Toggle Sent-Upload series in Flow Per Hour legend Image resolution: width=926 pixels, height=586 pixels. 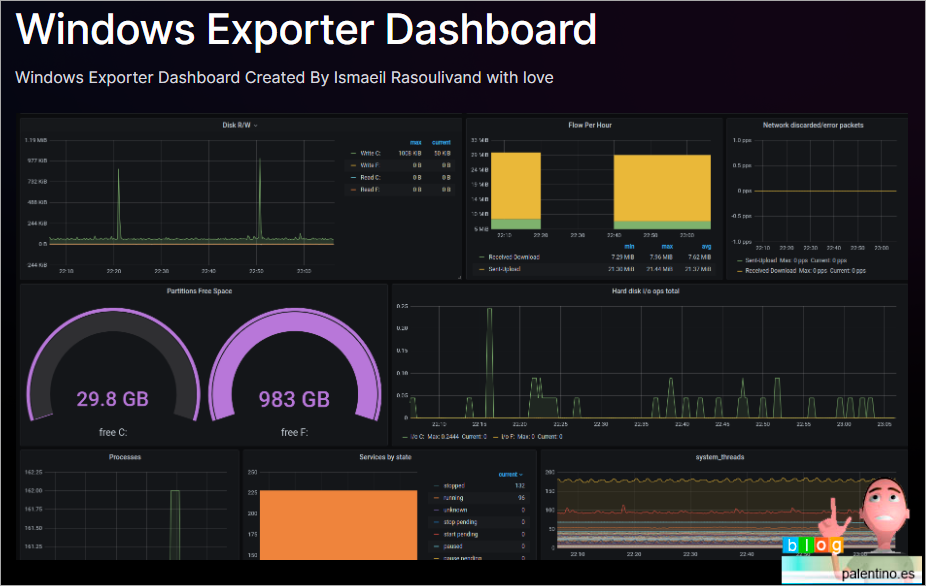click(506, 269)
